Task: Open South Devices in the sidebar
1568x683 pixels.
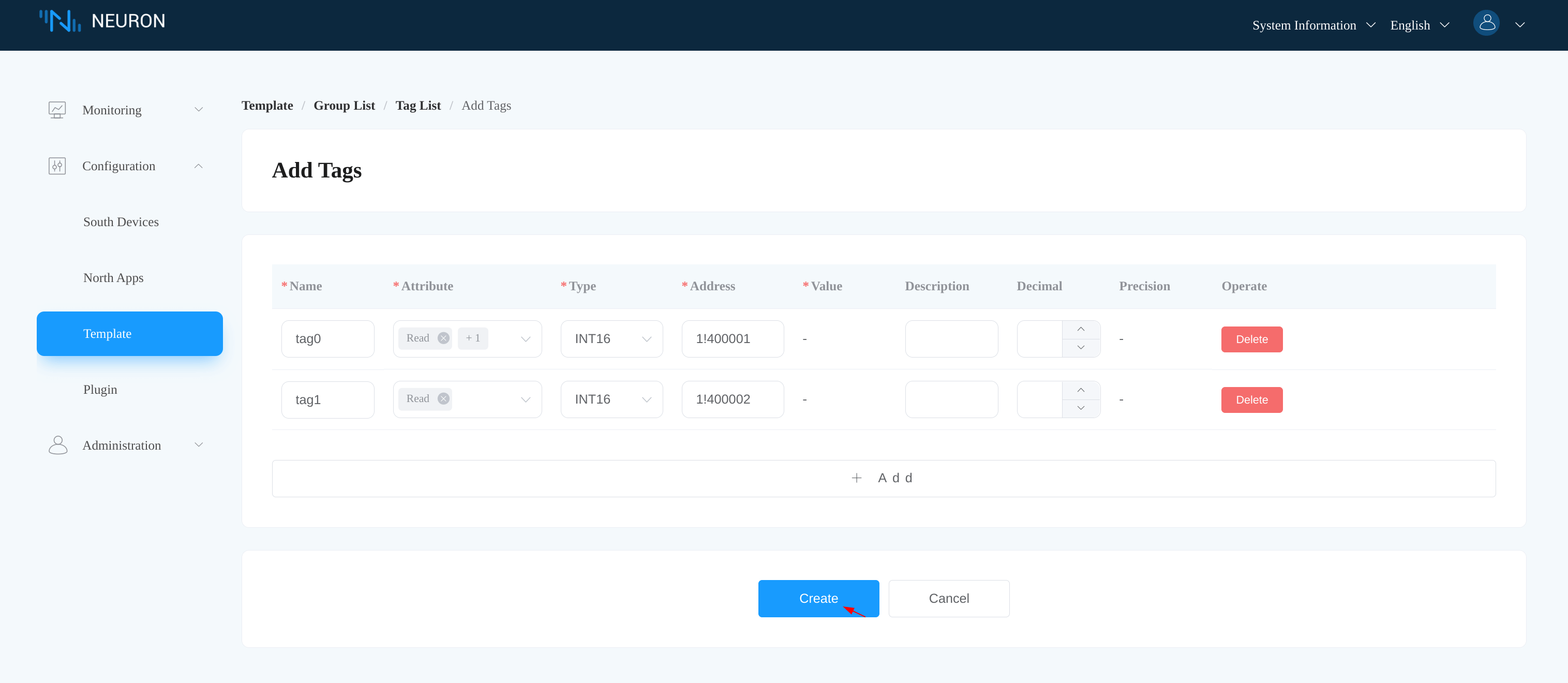Action: (x=121, y=221)
